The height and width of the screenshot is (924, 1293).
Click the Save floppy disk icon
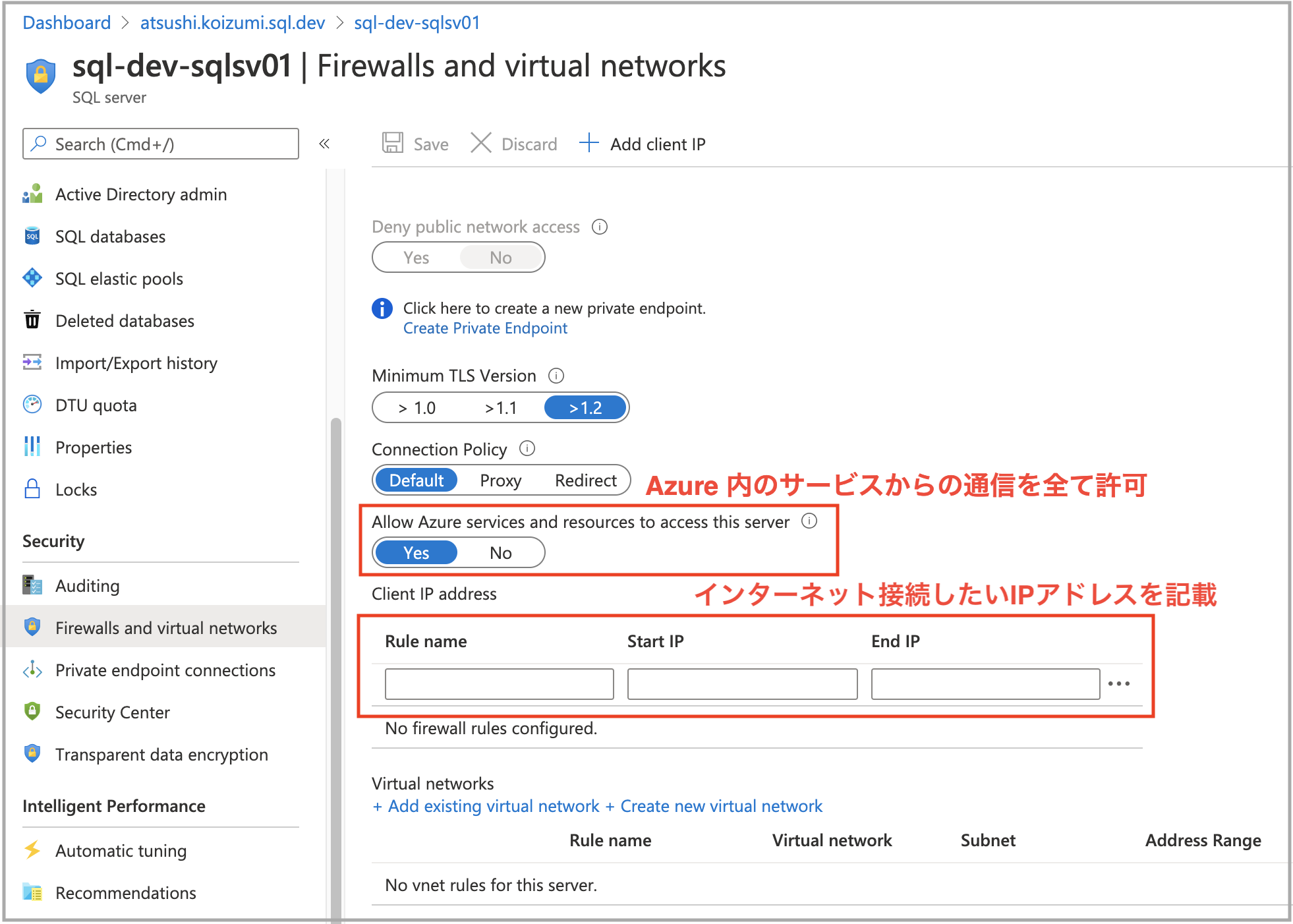[393, 144]
